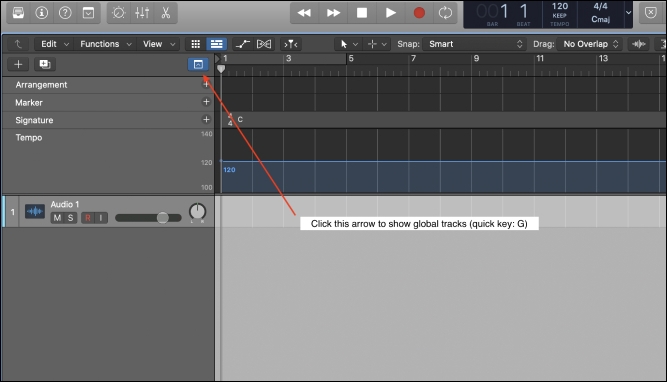Click the Fast Forward transport button
The width and height of the screenshot is (667, 382).
coord(333,13)
